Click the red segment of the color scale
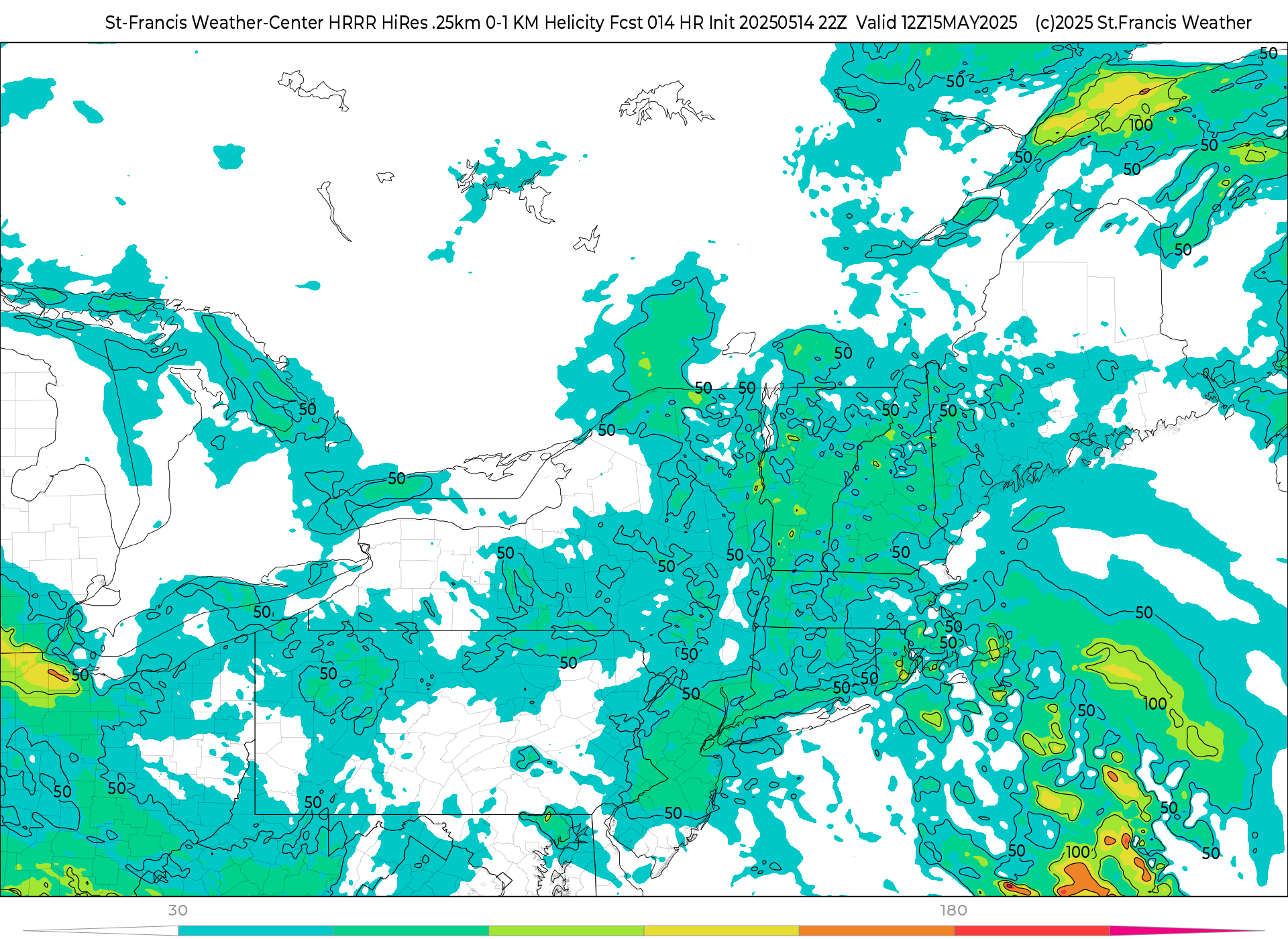This screenshot has width=1288, height=939. 1032,931
